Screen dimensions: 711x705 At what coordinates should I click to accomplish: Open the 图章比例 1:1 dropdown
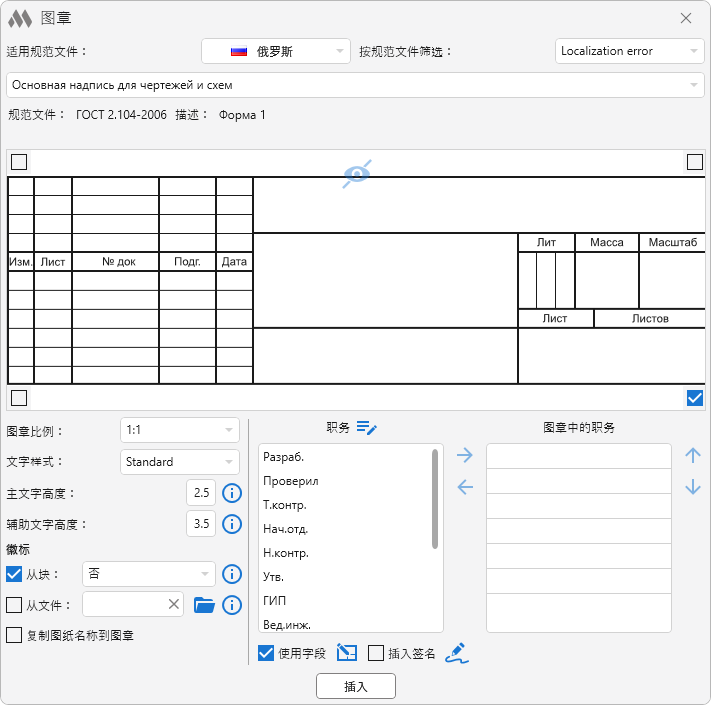(x=179, y=431)
